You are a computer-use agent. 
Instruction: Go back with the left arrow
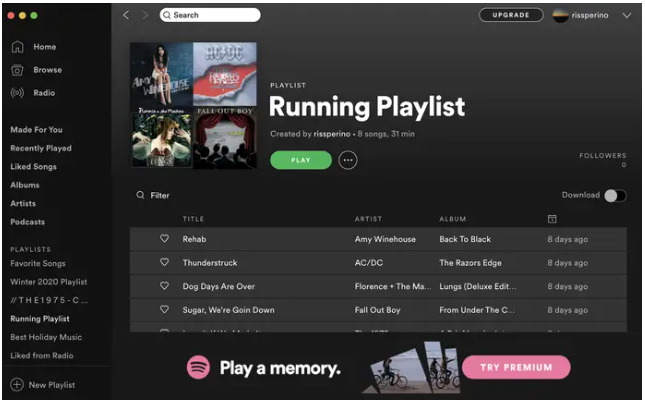(126, 15)
